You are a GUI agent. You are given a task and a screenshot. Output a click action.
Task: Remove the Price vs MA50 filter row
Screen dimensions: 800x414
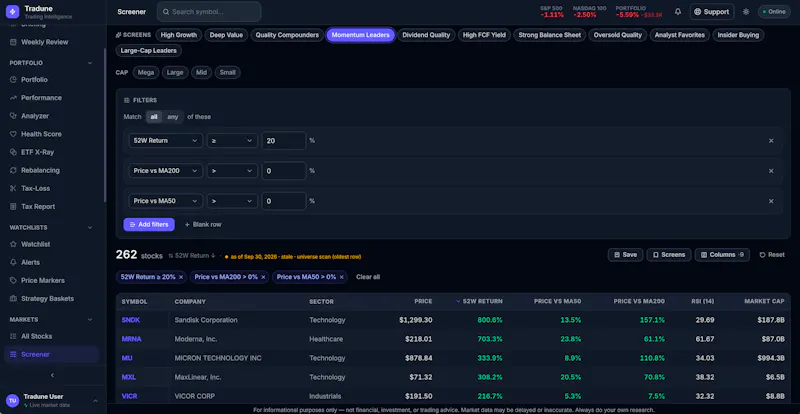(x=771, y=201)
